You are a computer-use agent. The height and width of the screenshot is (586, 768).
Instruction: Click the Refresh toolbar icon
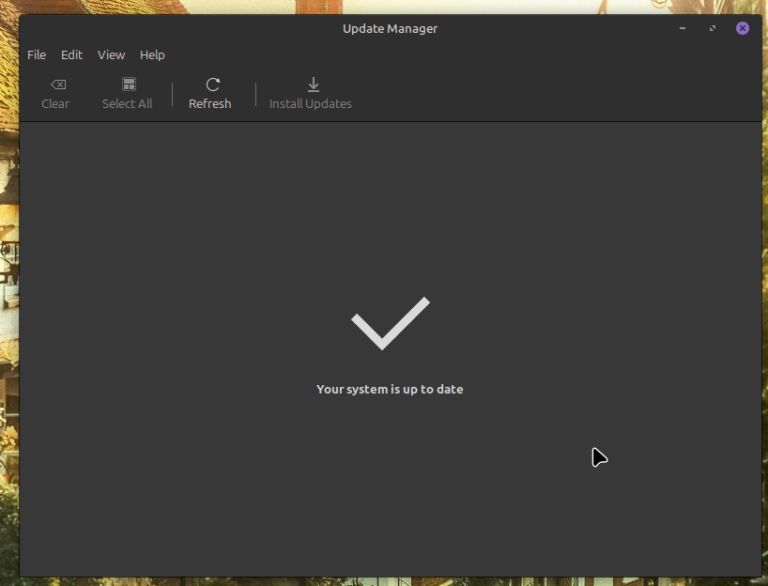click(213, 84)
